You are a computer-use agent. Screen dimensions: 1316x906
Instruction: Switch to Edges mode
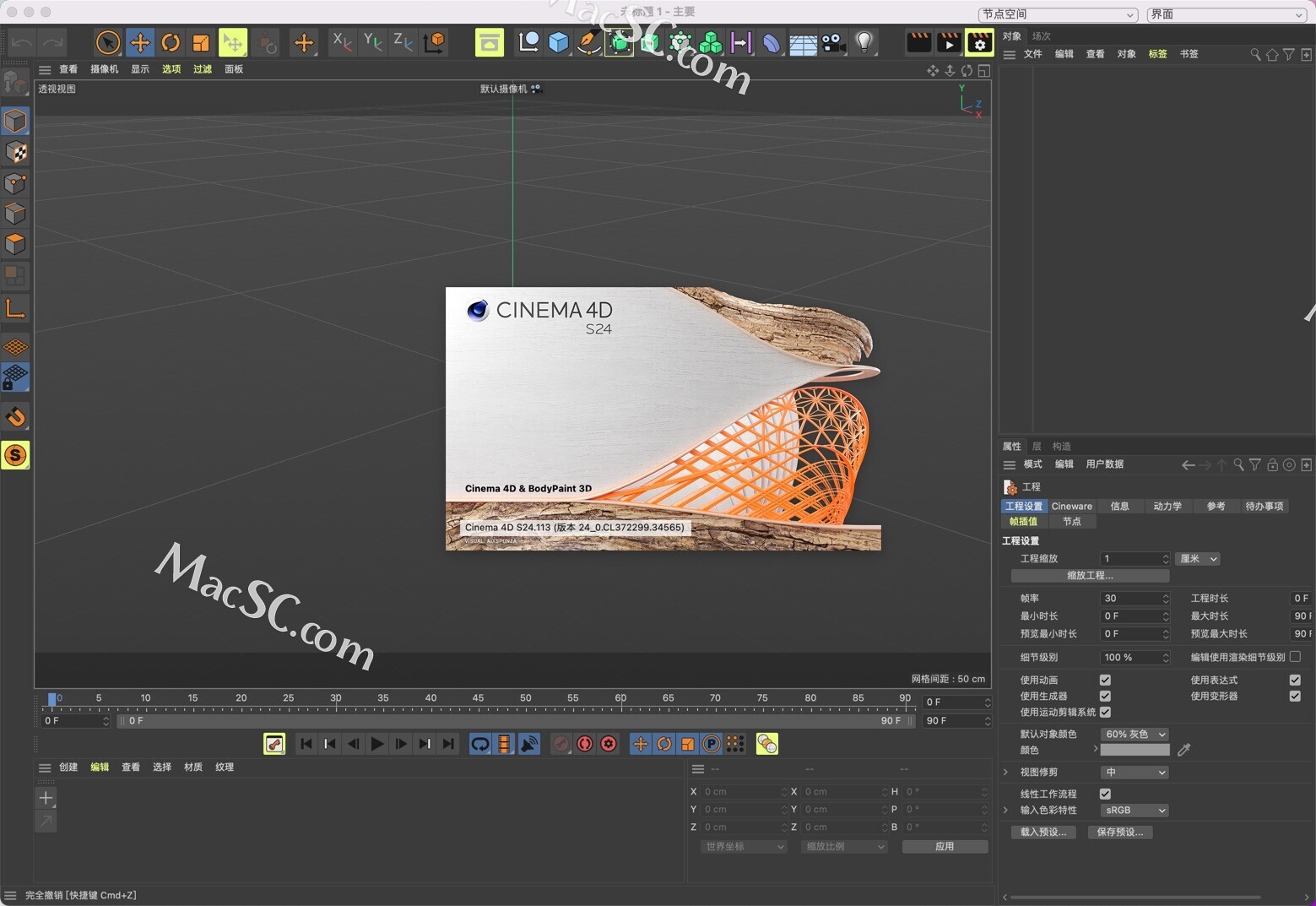(x=15, y=214)
